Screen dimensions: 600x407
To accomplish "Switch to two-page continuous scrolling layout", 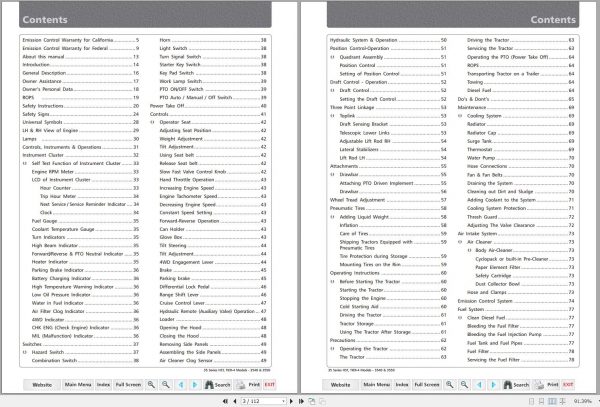I will pyautogui.click(x=562, y=401).
